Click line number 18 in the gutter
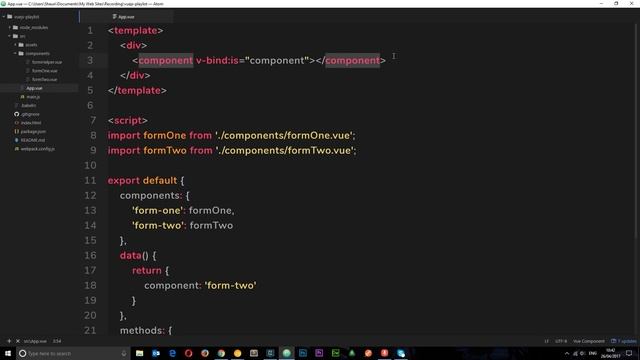This screenshot has height=360, width=640. pos(90,285)
